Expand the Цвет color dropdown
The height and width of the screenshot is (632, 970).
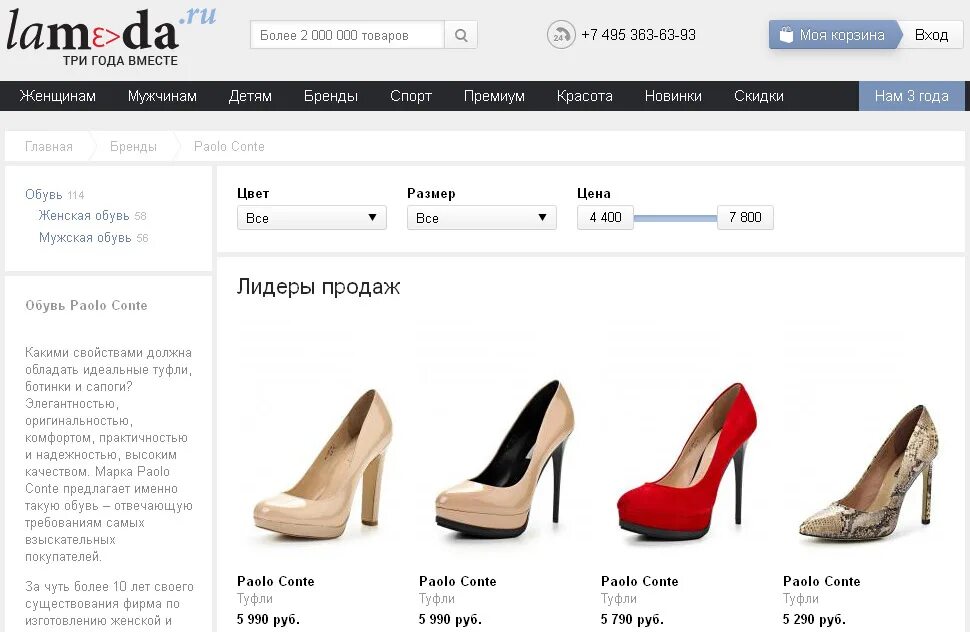click(x=312, y=218)
